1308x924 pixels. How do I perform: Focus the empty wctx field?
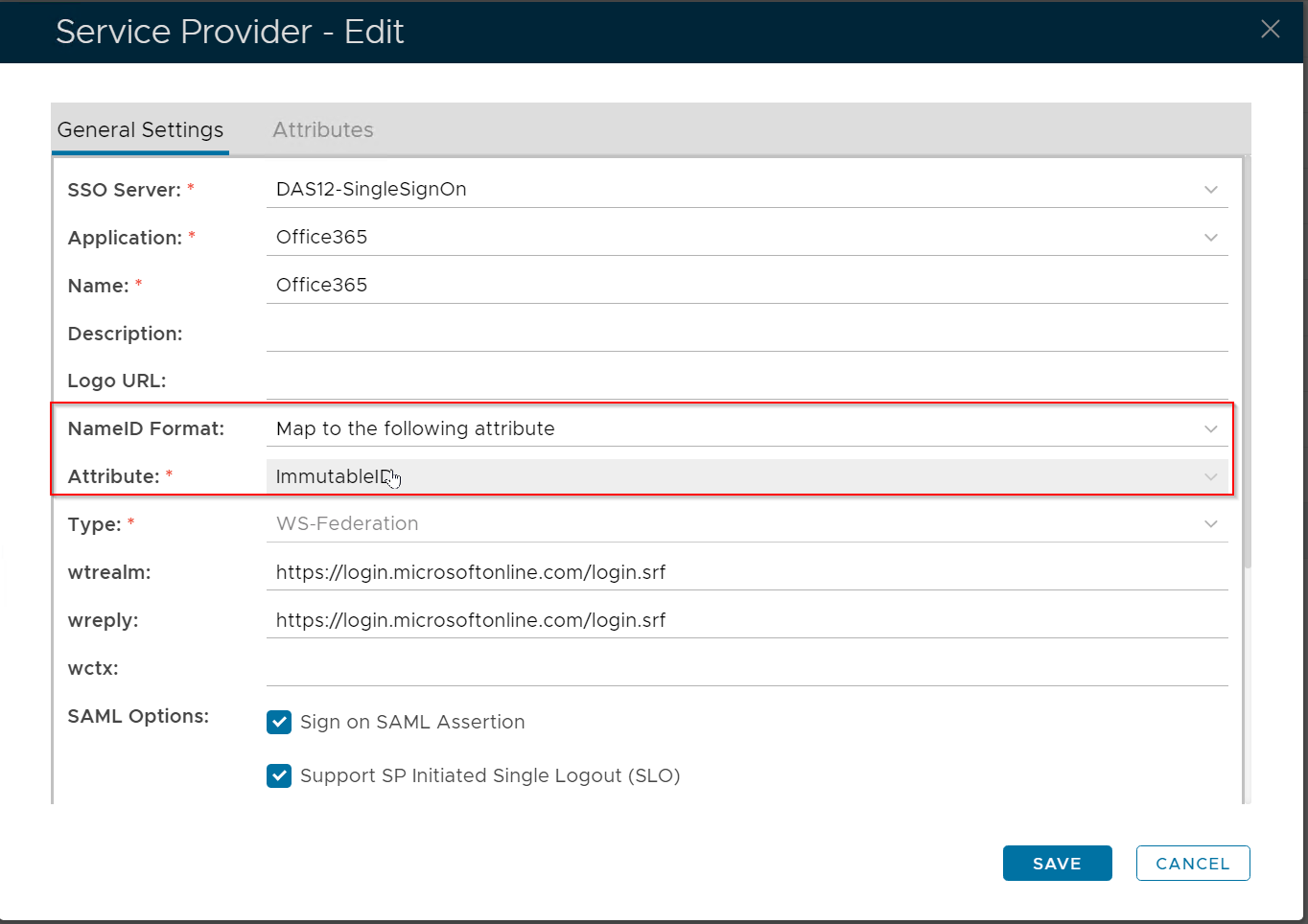(746, 668)
